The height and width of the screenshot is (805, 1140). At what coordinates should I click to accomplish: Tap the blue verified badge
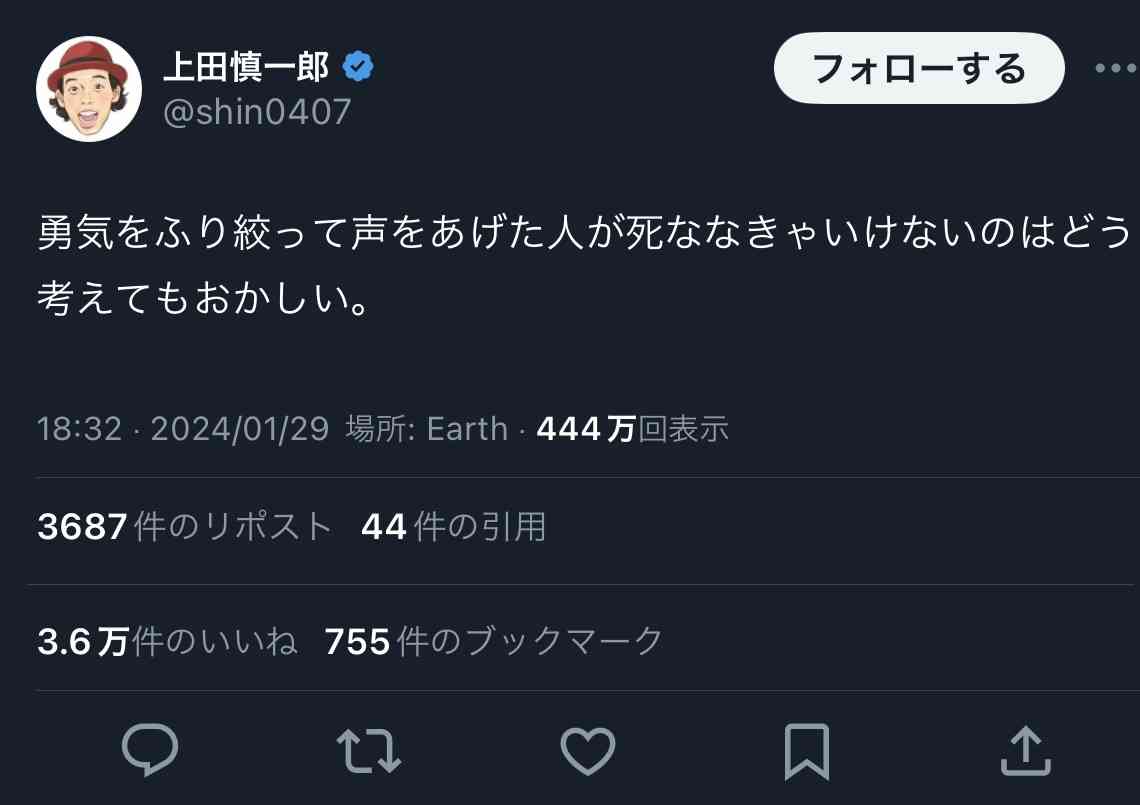[x=358, y=67]
